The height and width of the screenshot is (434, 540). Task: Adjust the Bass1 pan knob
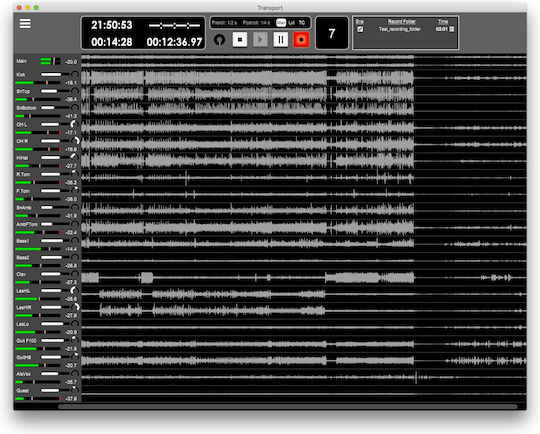74,240
